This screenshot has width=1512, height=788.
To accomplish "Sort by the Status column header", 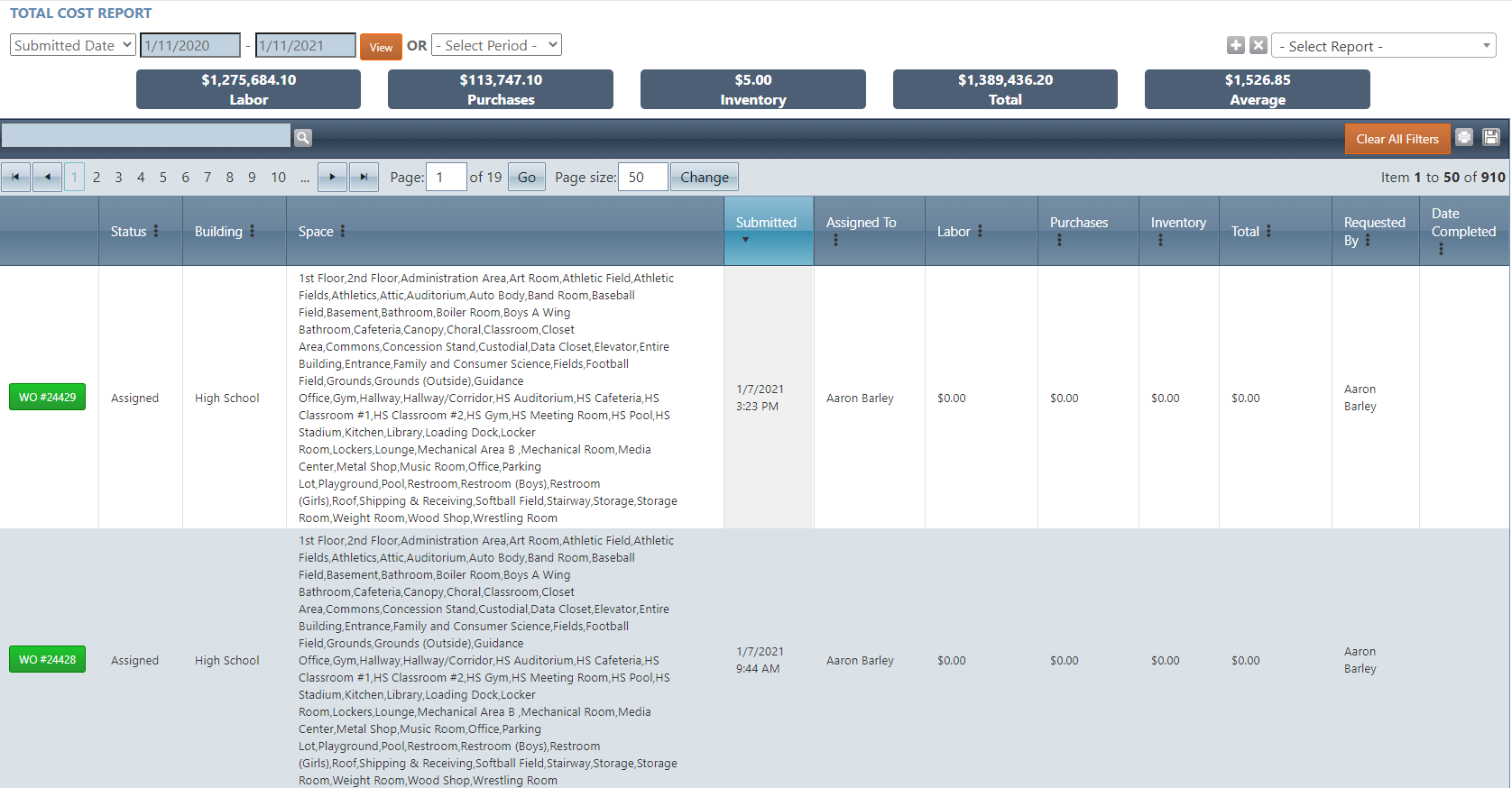I will 128,232.
